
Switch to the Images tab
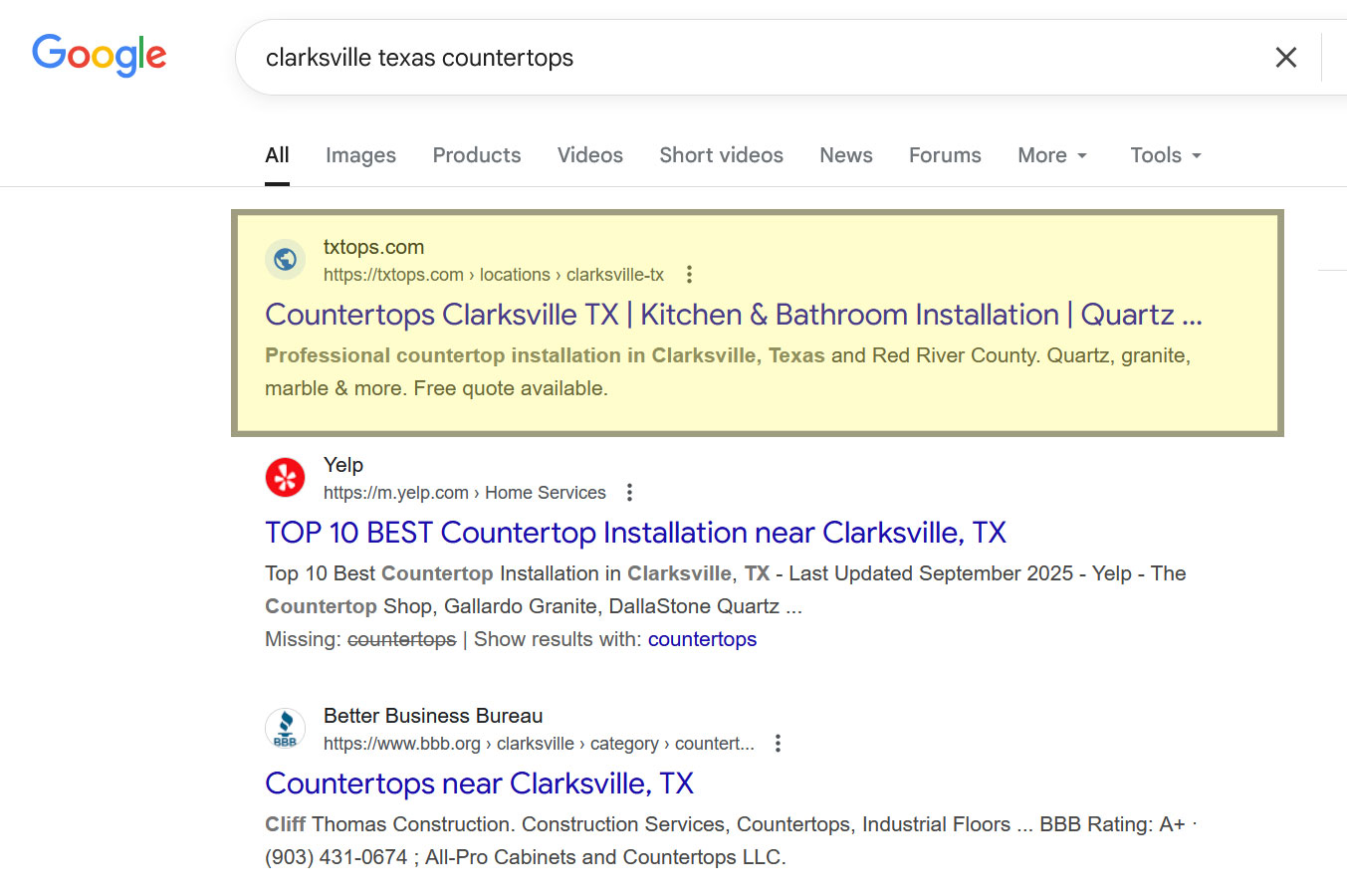click(360, 155)
